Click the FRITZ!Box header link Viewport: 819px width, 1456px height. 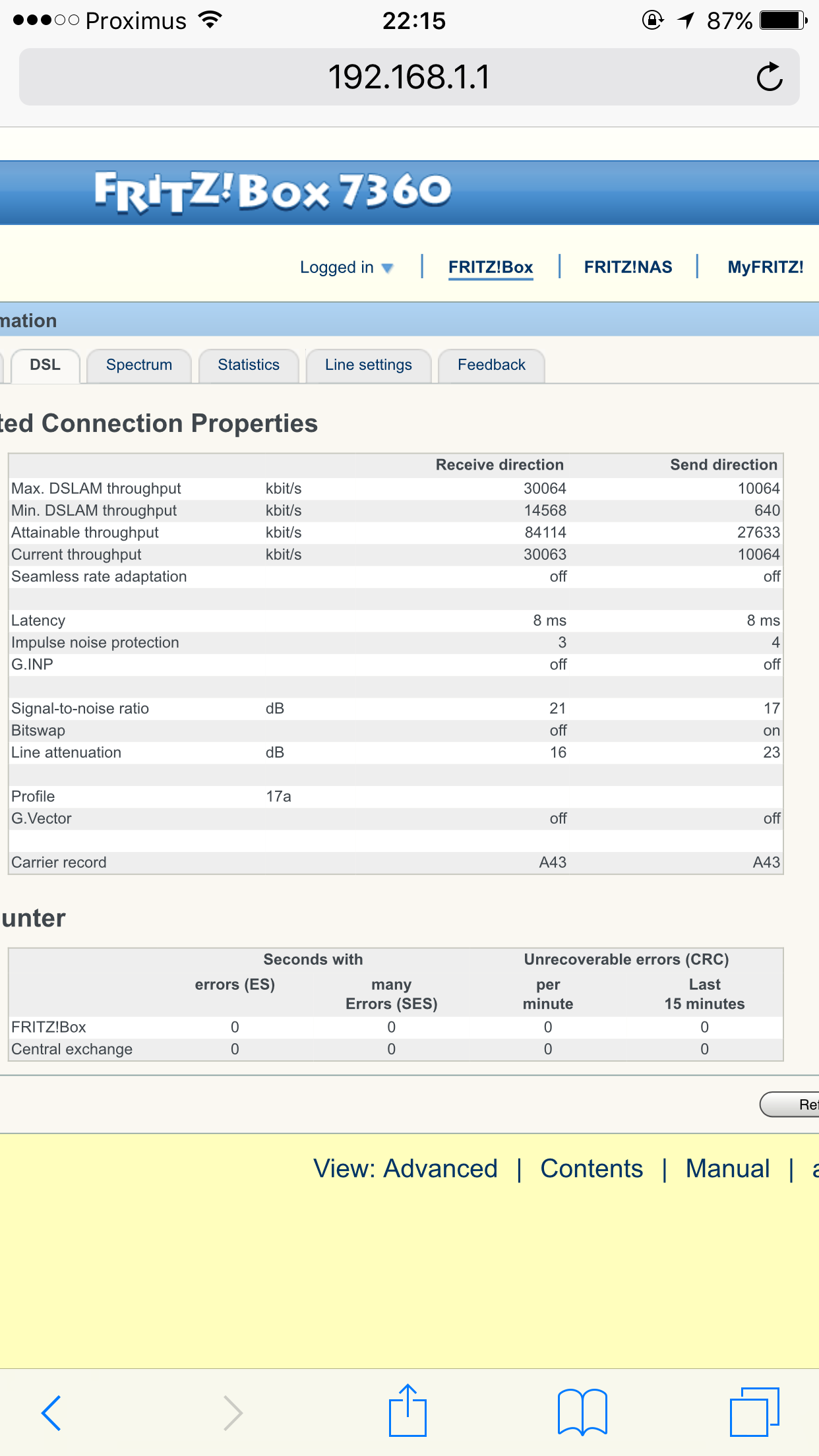[x=491, y=267]
